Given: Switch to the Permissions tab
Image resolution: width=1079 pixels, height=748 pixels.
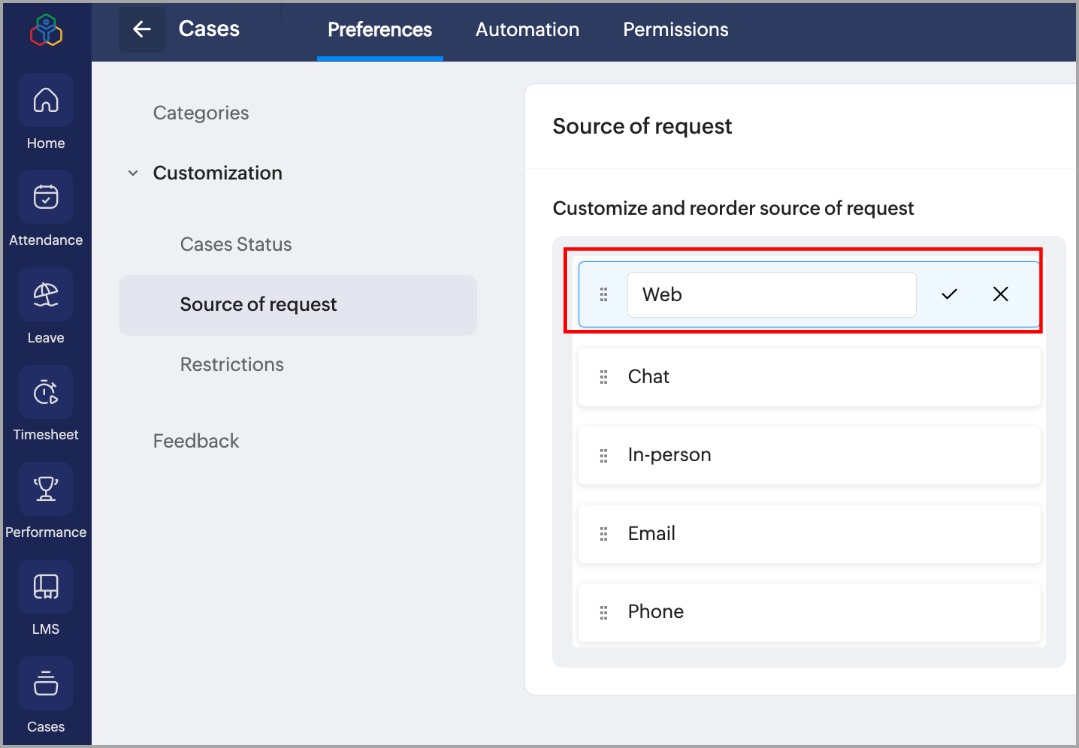Looking at the screenshot, I should point(675,30).
